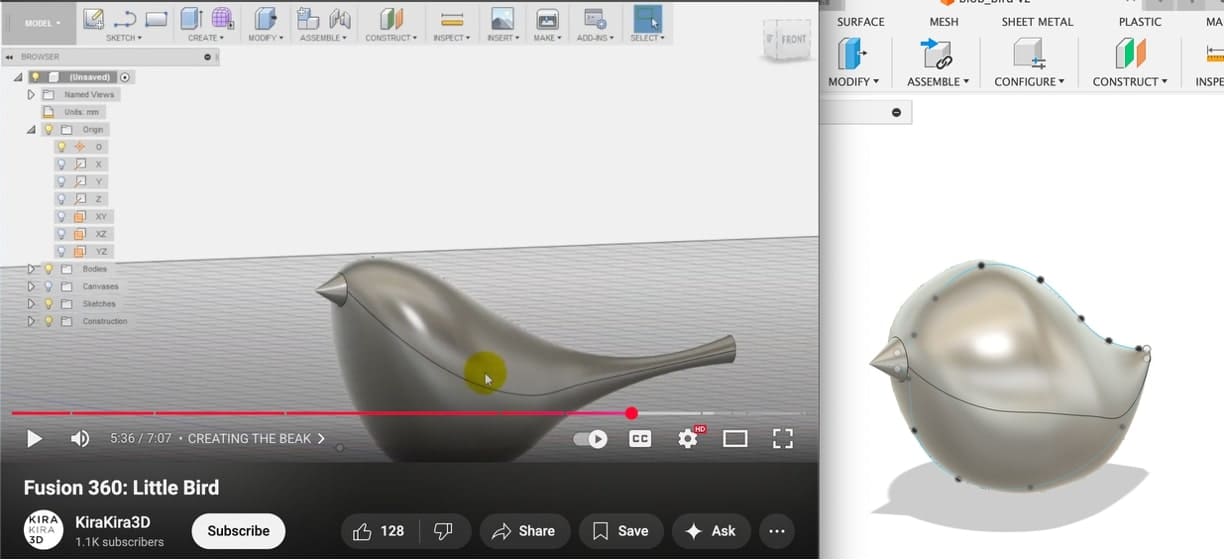Switch to theater mode view
1224x560 pixels.
735,438
